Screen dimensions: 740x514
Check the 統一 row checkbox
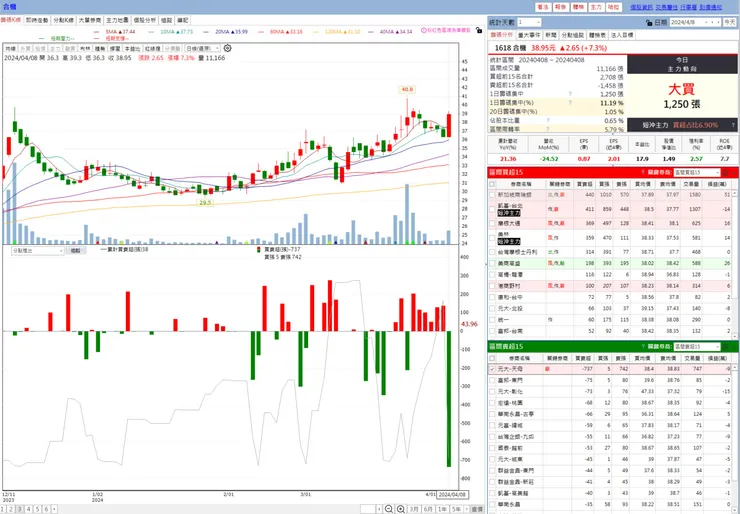point(492,320)
